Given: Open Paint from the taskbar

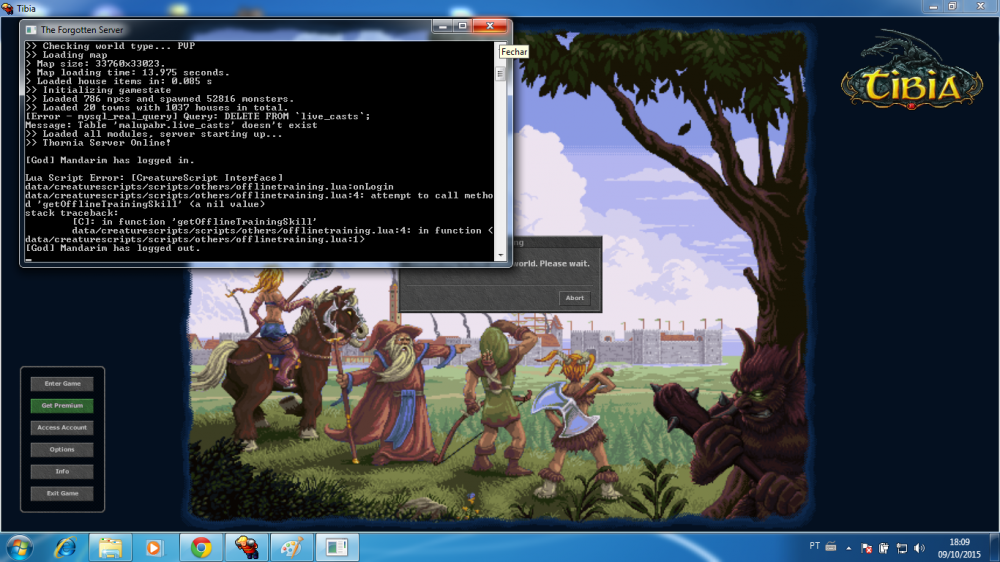Looking at the screenshot, I should [291, 547].
